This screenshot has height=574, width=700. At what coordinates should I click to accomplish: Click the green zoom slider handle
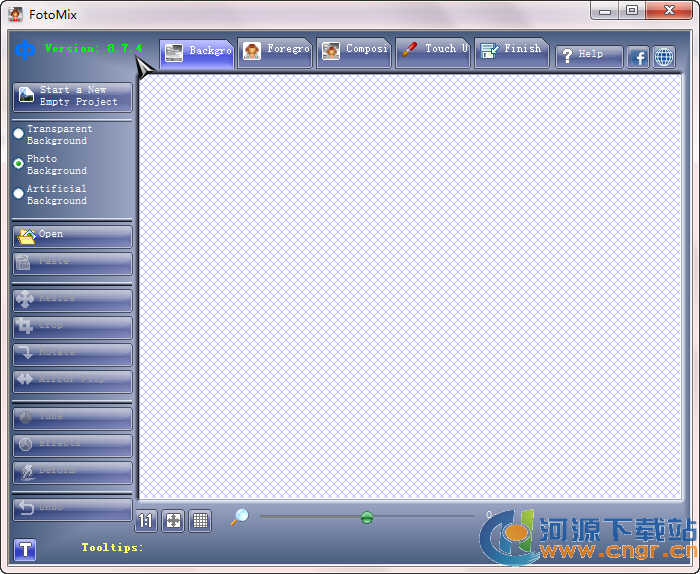367,517
